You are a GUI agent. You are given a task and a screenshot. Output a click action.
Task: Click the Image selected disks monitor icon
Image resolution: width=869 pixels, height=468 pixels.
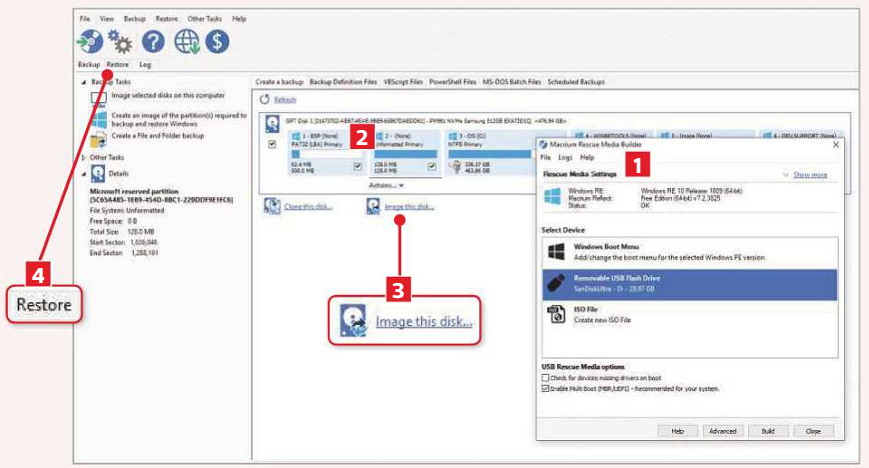coord(99,99)
